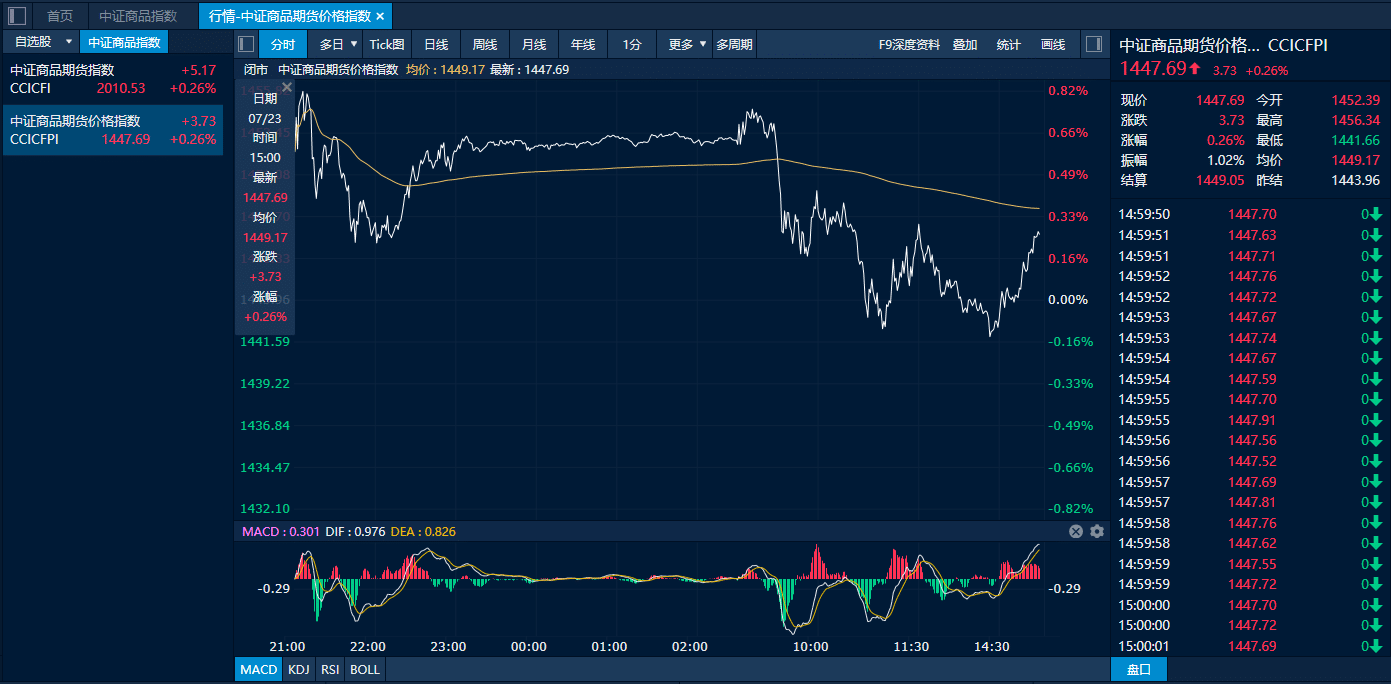This screenshot has width=1391, height=684.
Task: Switch indicator to RSI
Action: (330, 669)
